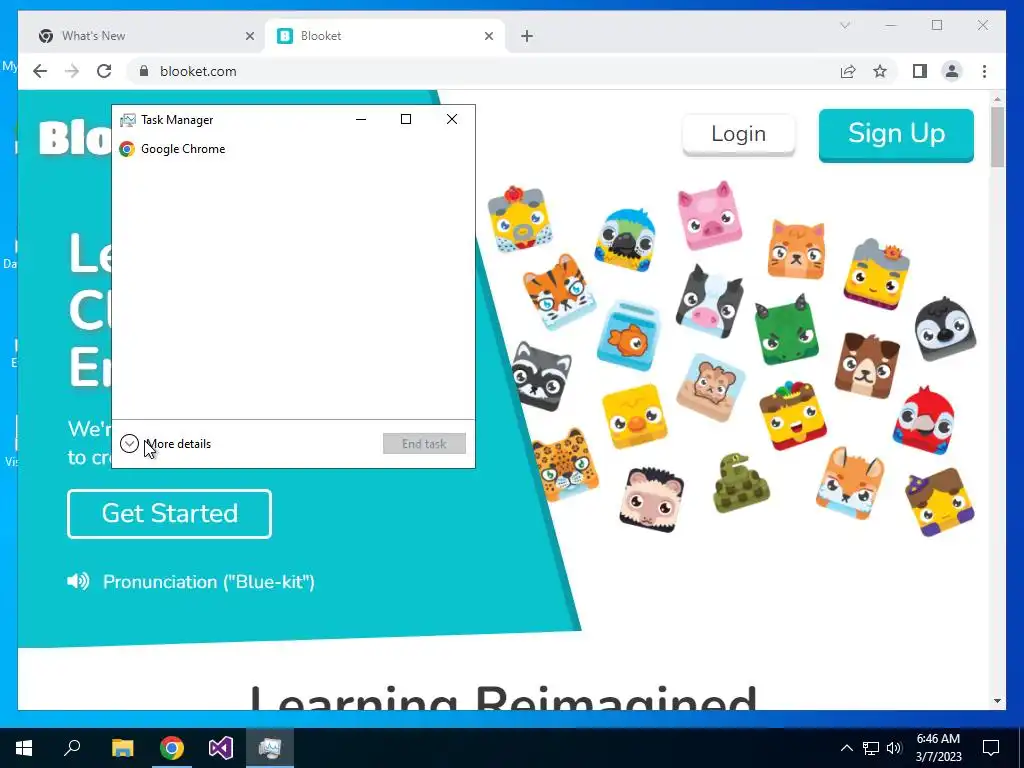Click the hedgehog Blook
This screenshot has height=768, width=1024.
point(651,500)
